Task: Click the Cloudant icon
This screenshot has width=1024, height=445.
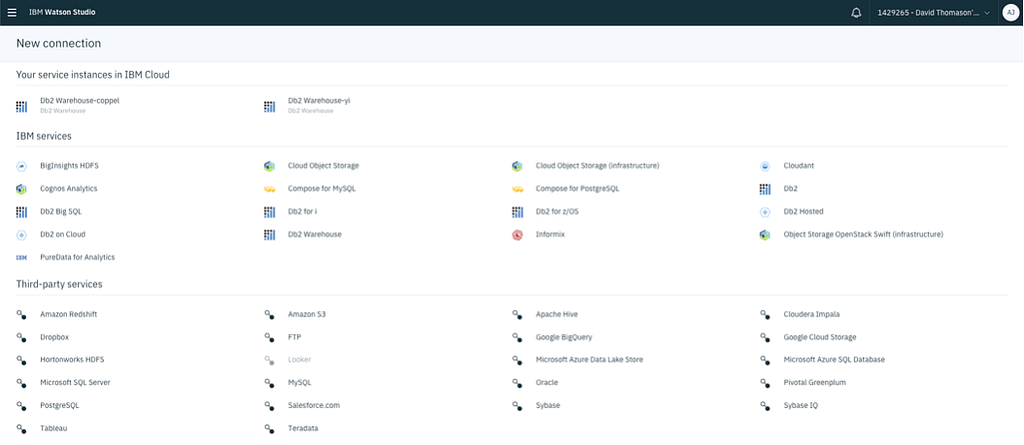Action: click(765, 166)
